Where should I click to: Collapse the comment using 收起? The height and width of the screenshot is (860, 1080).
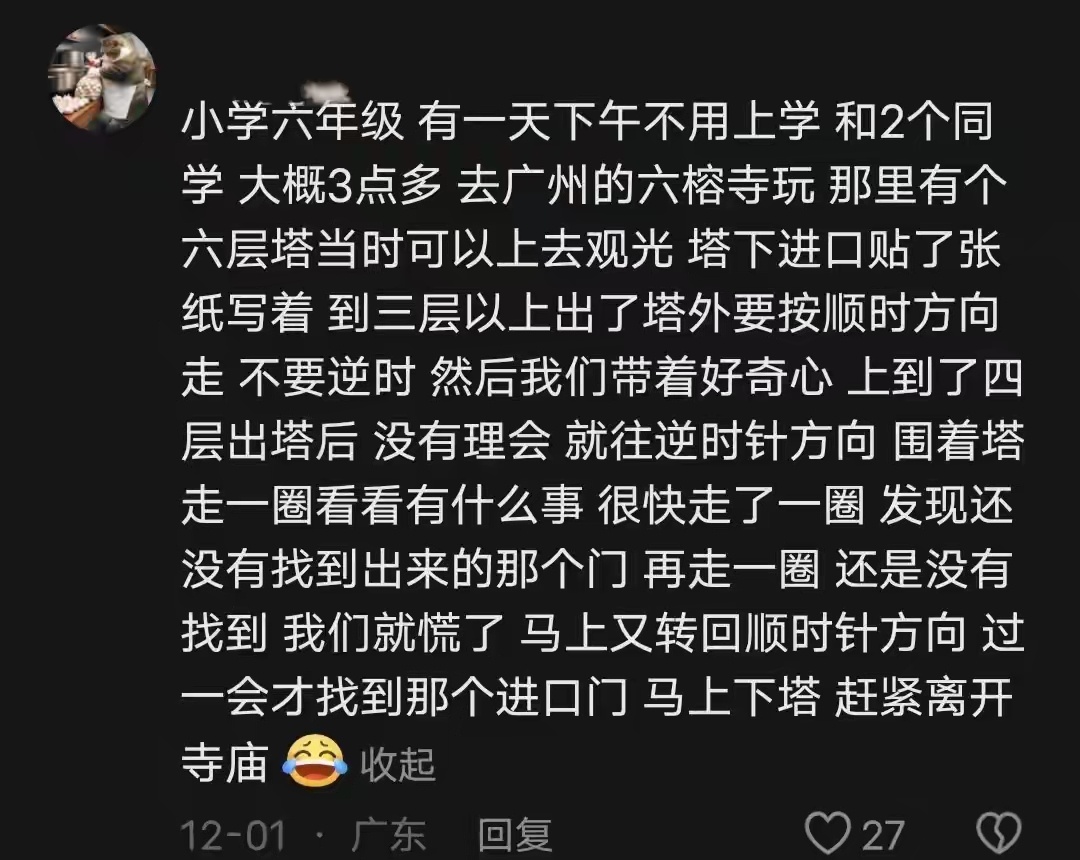398,764
